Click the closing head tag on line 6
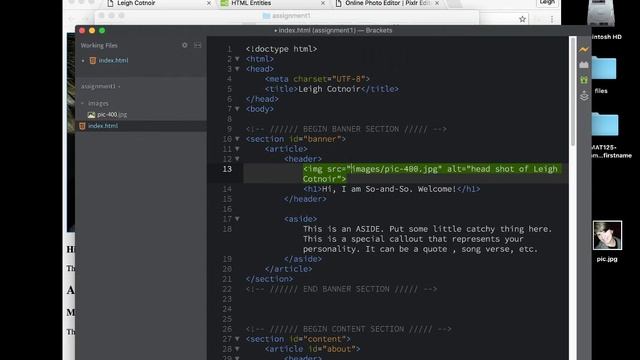This screenshot has height=360, width=640. pos(262,99)
